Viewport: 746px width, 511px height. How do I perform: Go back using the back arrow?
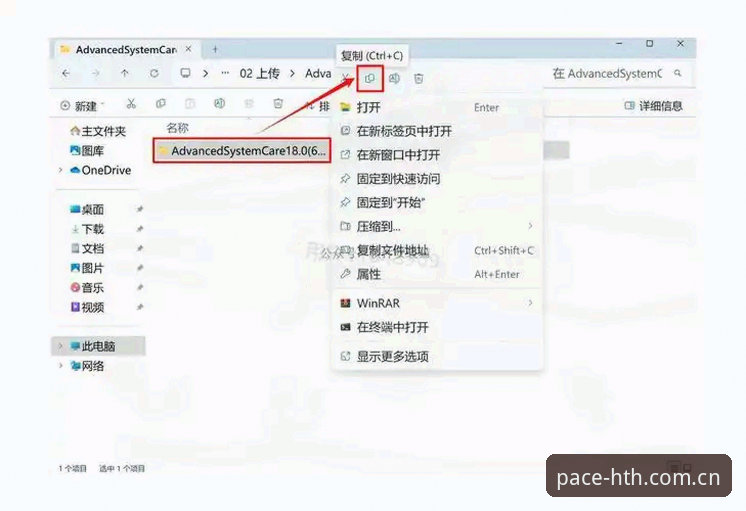point(66,73)
